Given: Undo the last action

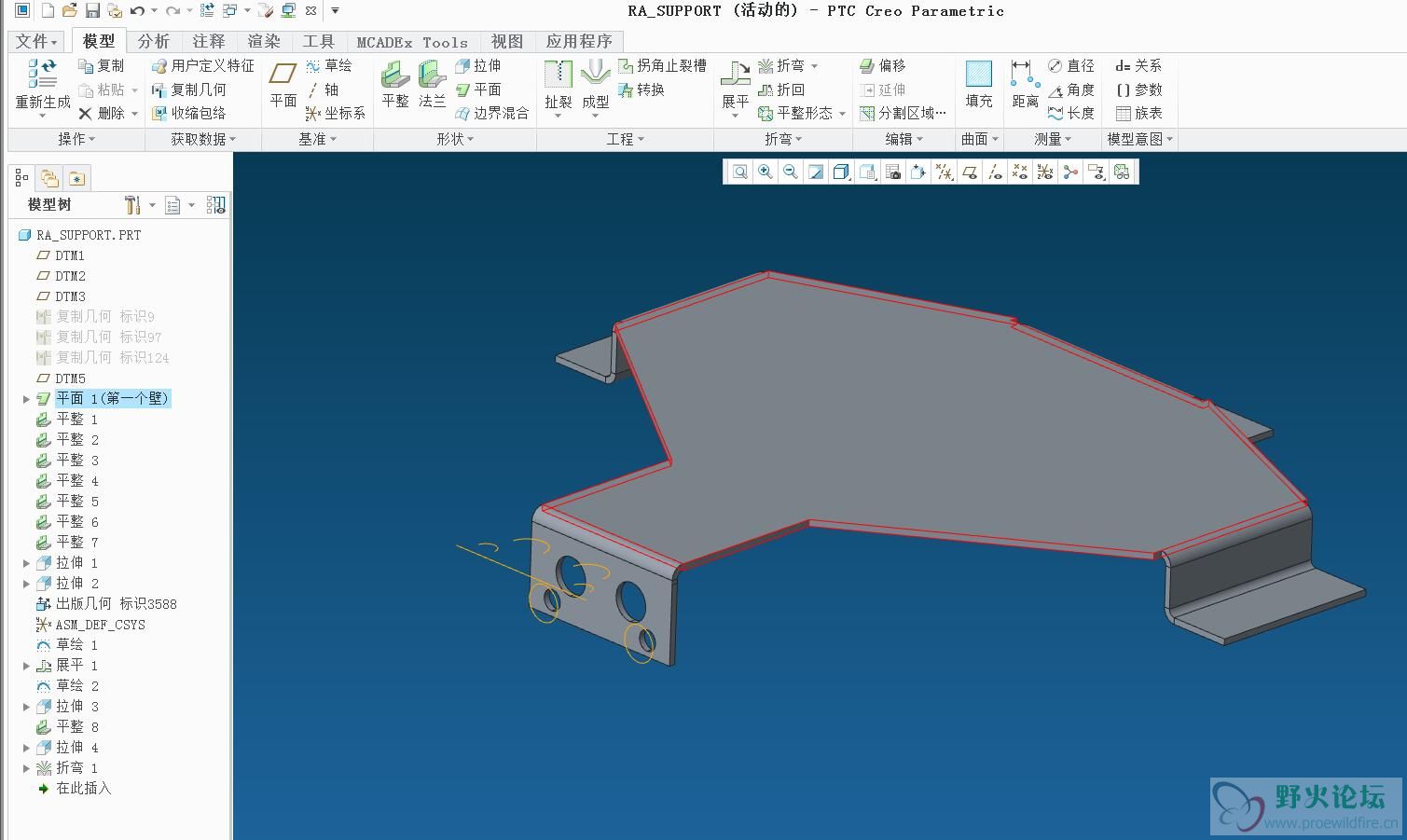Looking at the screenshot, I should point(138,11).
